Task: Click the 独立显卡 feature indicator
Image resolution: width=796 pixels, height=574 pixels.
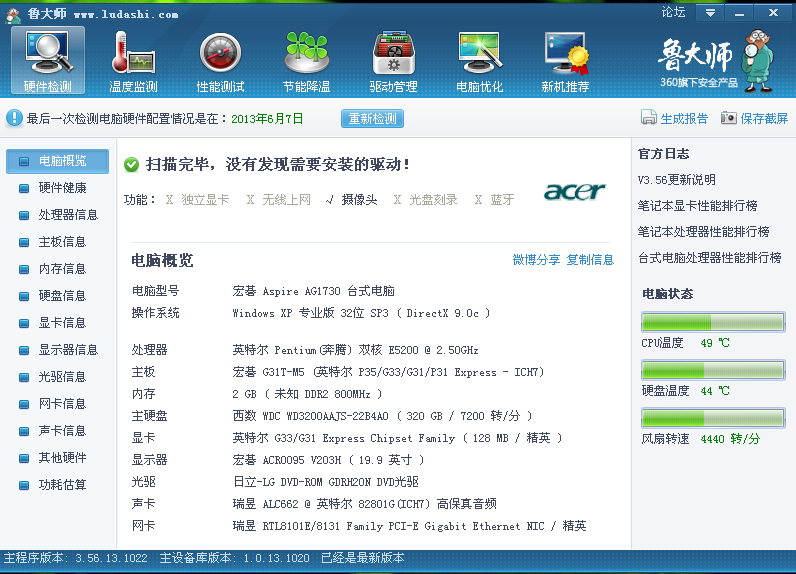Action: tap(197, 200)
